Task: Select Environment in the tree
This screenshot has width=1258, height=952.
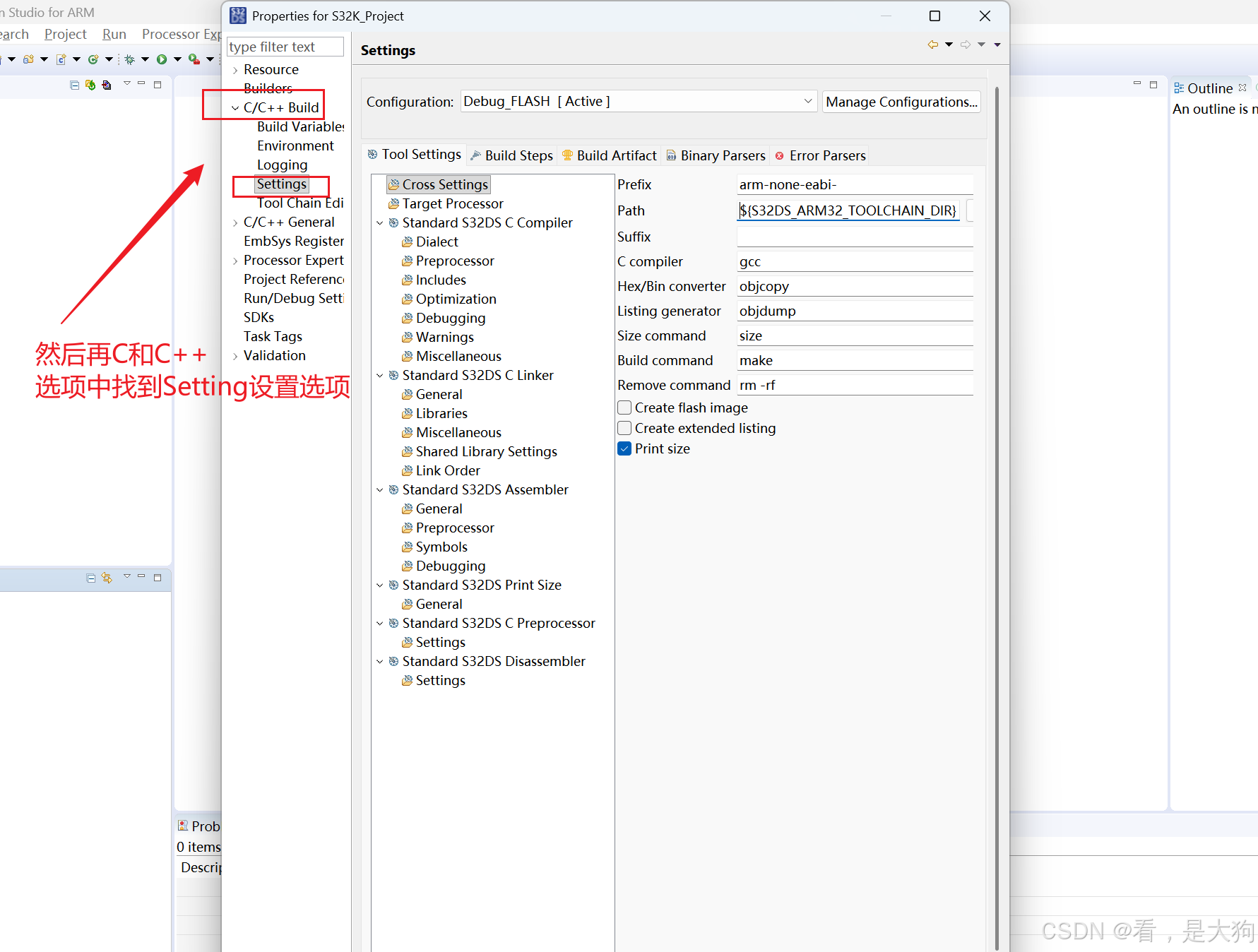Action: click(295, 146)
